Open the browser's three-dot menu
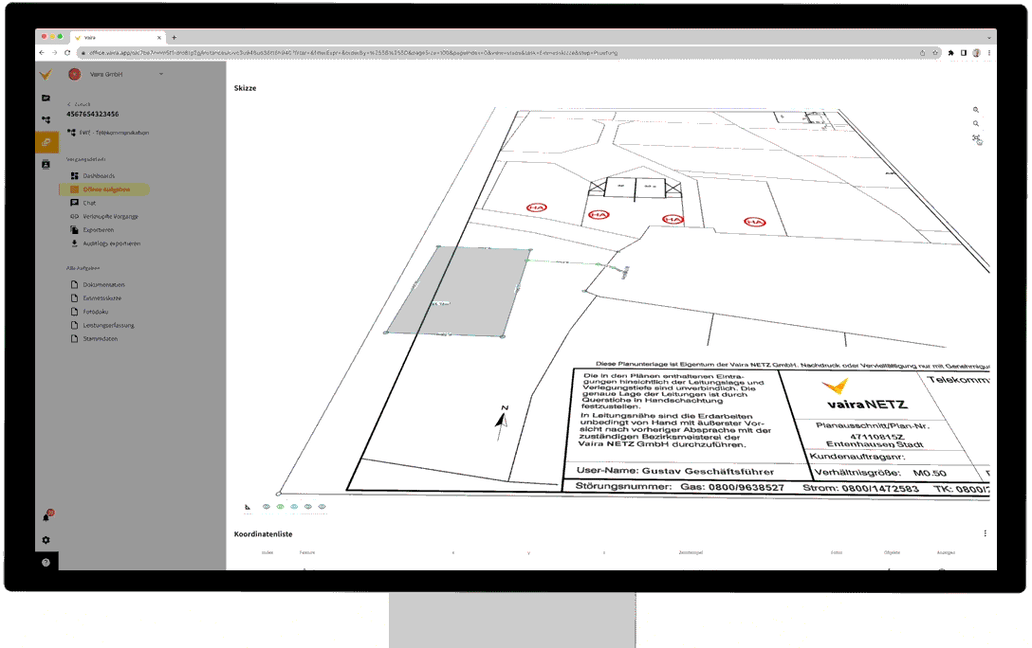 point(988,53)
